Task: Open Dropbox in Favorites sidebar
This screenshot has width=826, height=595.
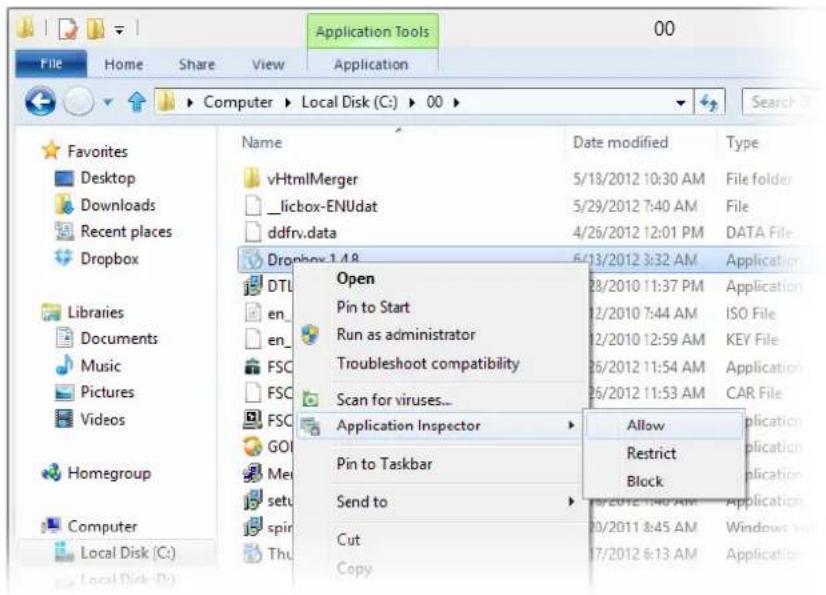Action: coord(109,259)
